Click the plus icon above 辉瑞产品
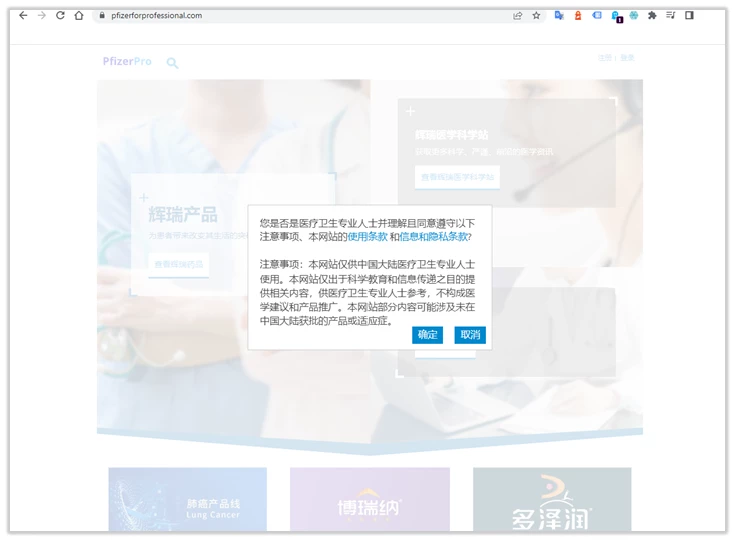734x540 pixels. pos(144,198)
